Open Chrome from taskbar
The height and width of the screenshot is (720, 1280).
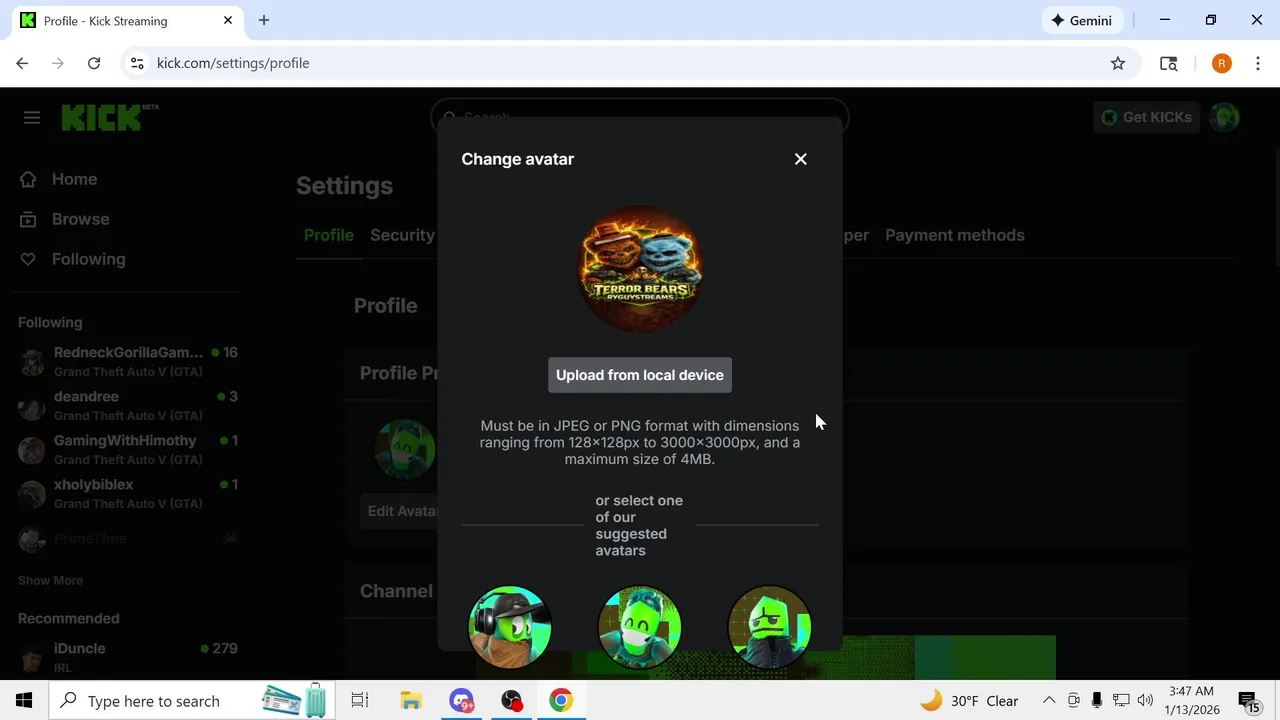(x=561, y=701)
